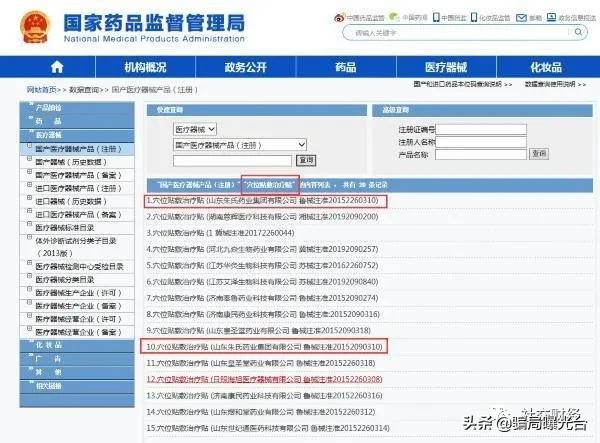Open result 3 冀械注准20172260044

[x=220, y=233]
